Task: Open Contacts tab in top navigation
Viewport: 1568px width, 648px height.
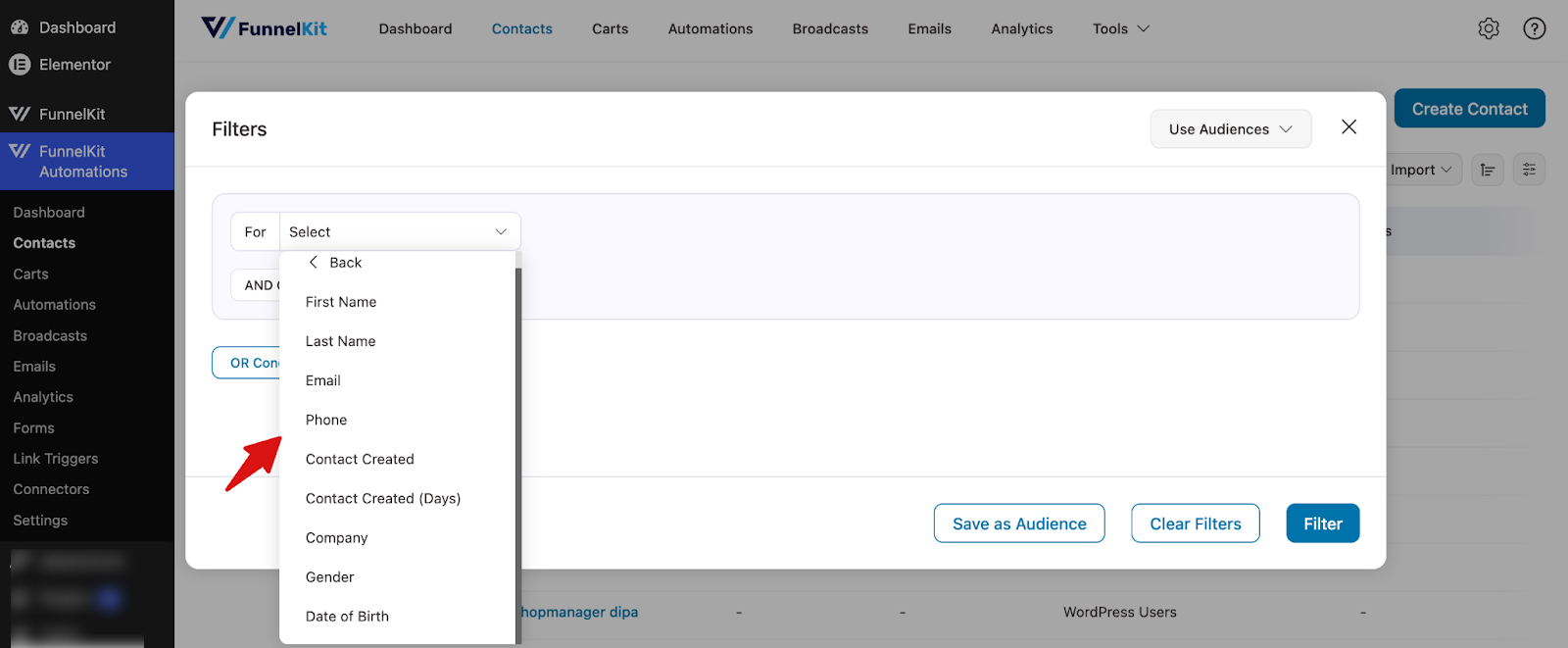Action: (x=522, y=28)
